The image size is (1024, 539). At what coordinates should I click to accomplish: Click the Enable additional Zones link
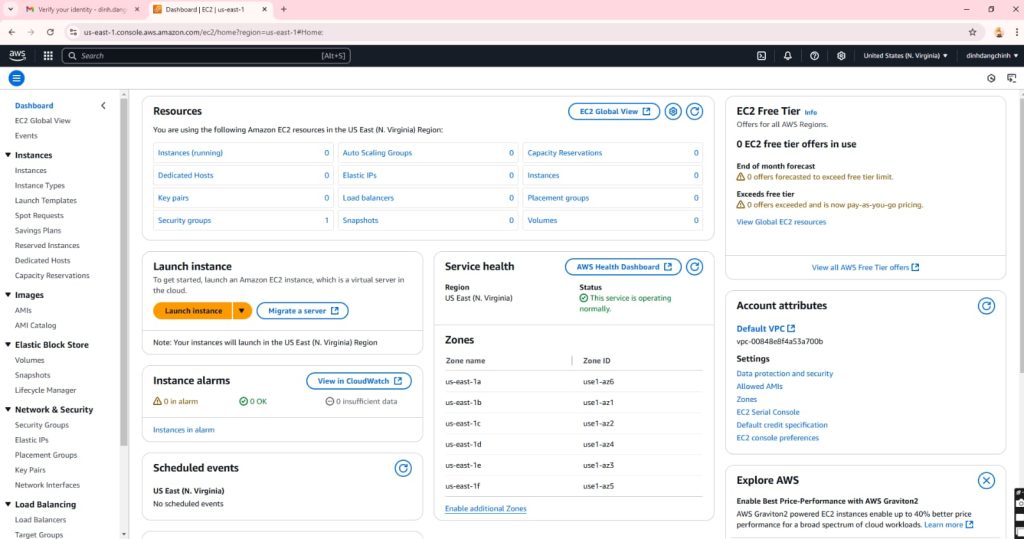pos(485,508)
